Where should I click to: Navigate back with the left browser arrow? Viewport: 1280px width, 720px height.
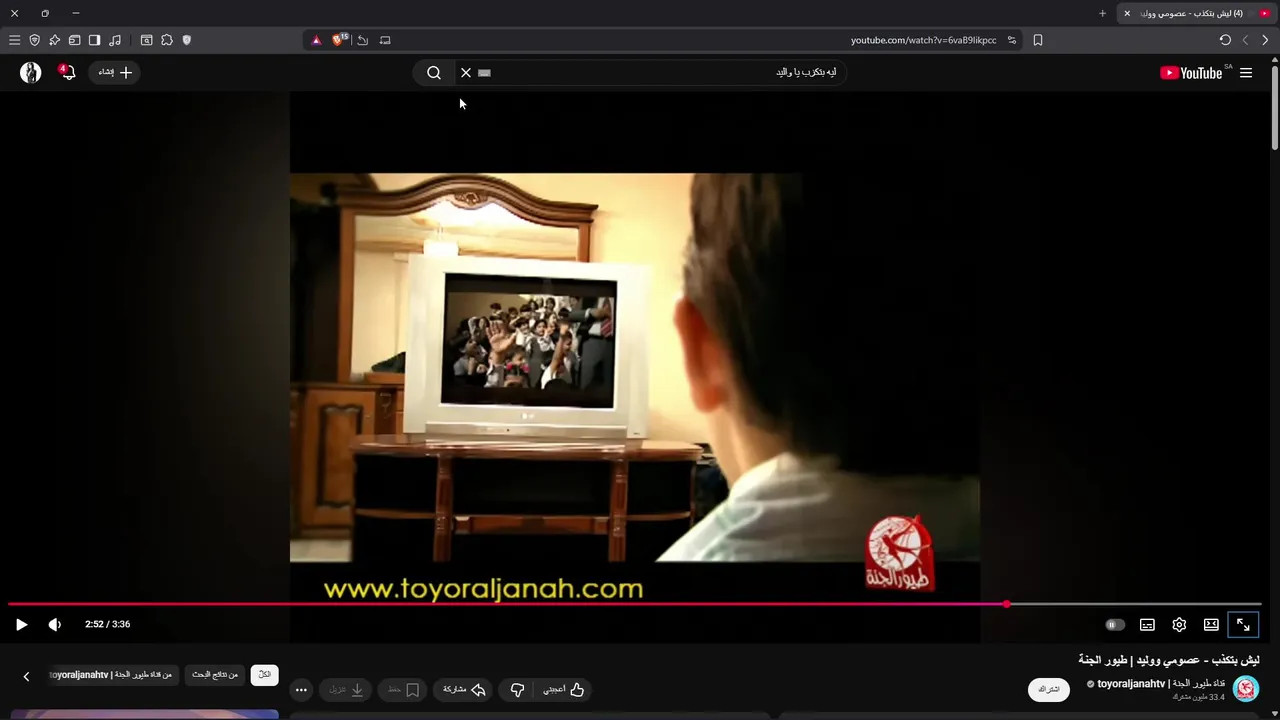pyautogui.click(x=1245, y=40)
